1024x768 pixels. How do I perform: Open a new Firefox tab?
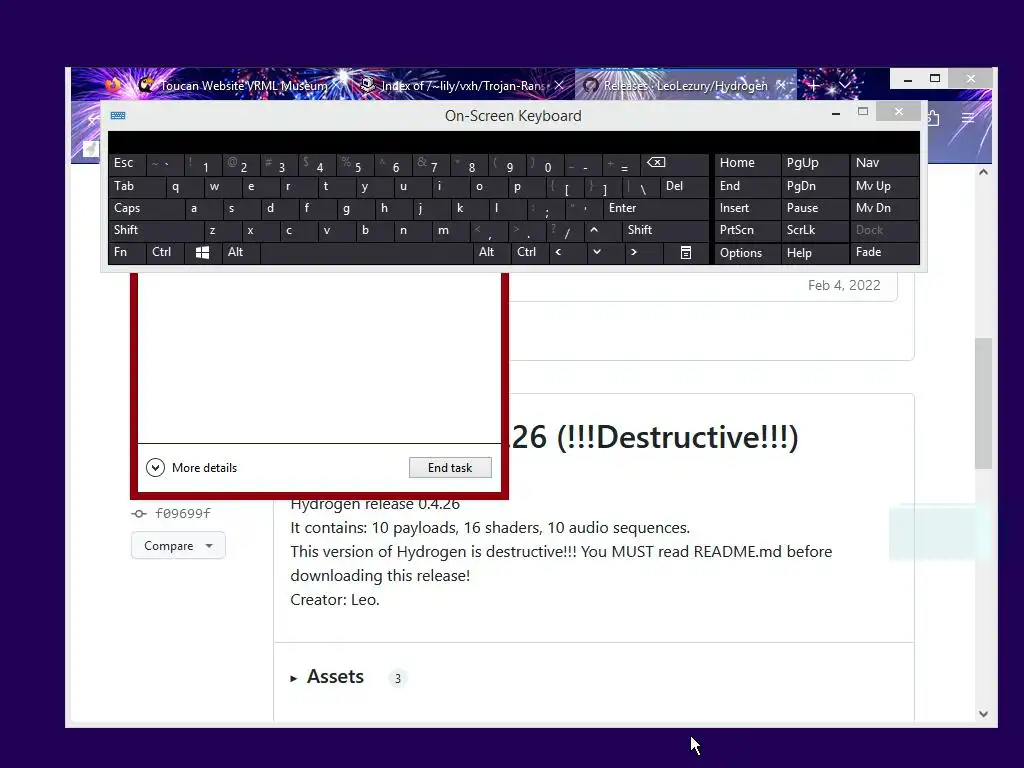814,86
